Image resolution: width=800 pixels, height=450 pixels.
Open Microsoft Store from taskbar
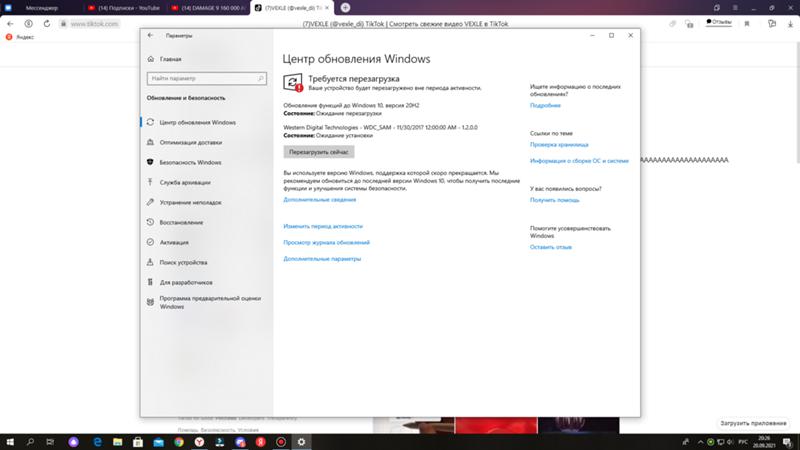pyautogui.click(x=138, y=442)
